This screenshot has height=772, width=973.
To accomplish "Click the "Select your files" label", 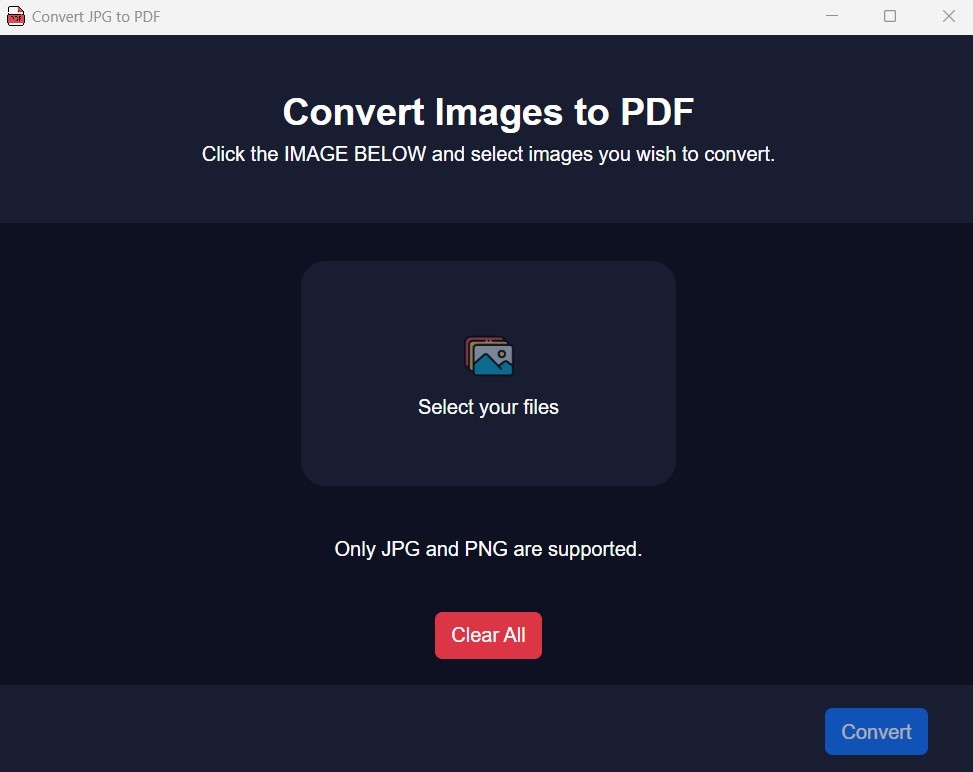I will [488, 407].
